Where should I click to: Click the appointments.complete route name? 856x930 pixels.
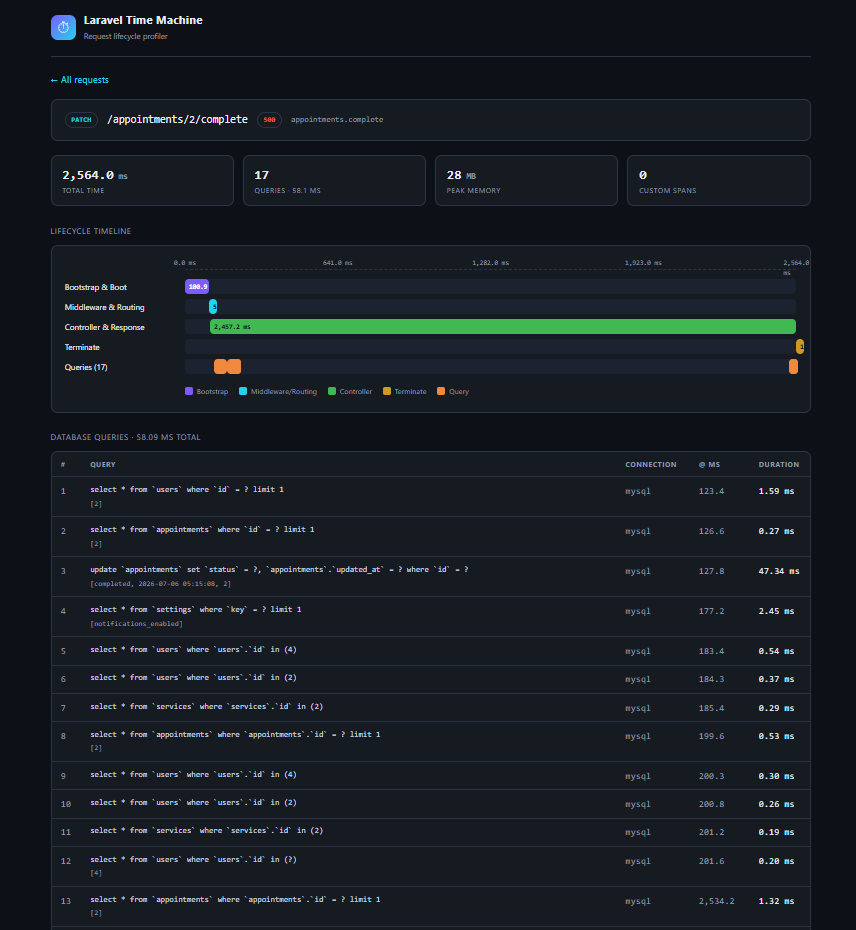click(x=337, y=119)
